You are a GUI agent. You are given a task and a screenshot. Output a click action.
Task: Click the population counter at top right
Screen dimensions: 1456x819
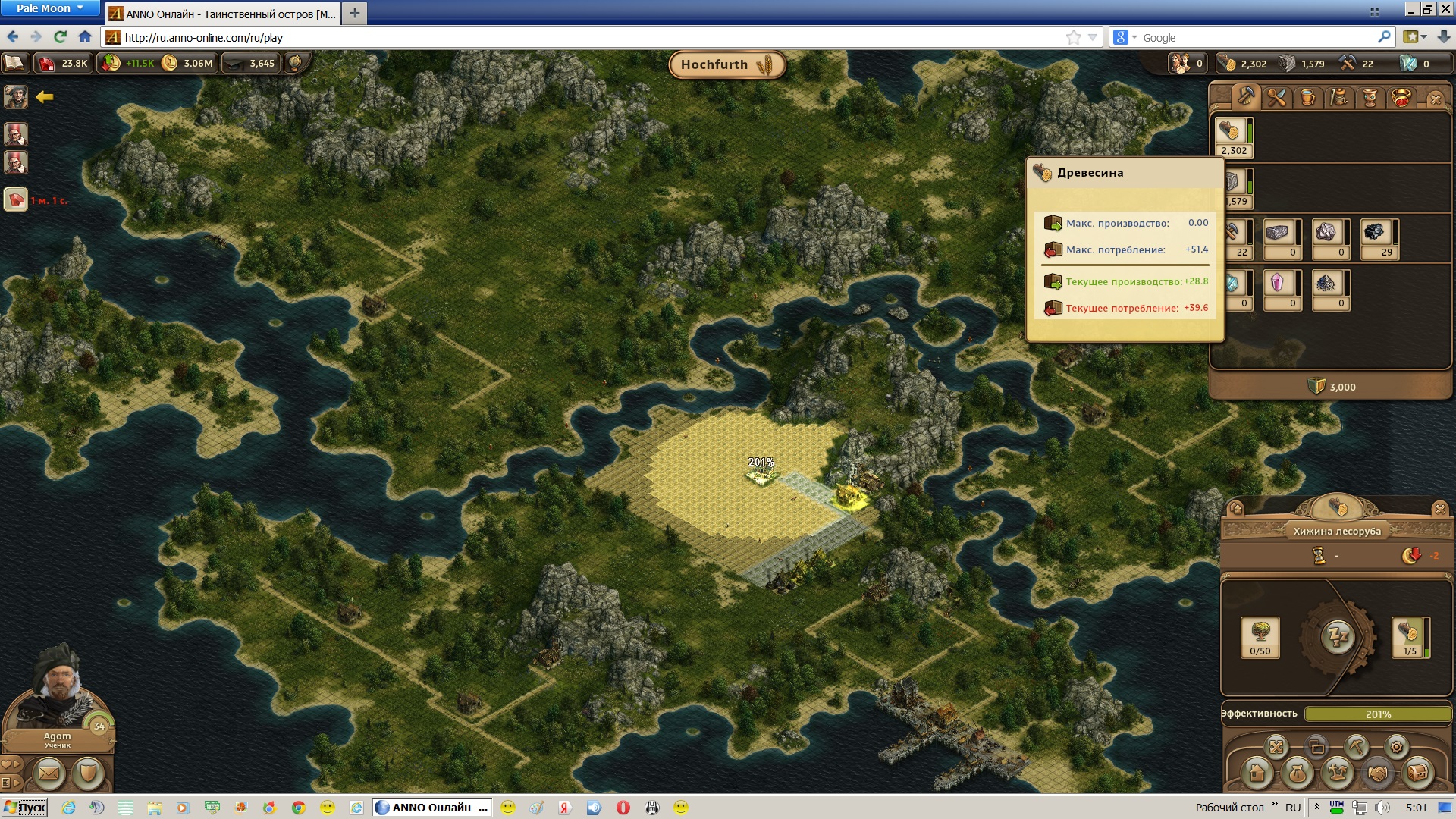point(1188,64)
